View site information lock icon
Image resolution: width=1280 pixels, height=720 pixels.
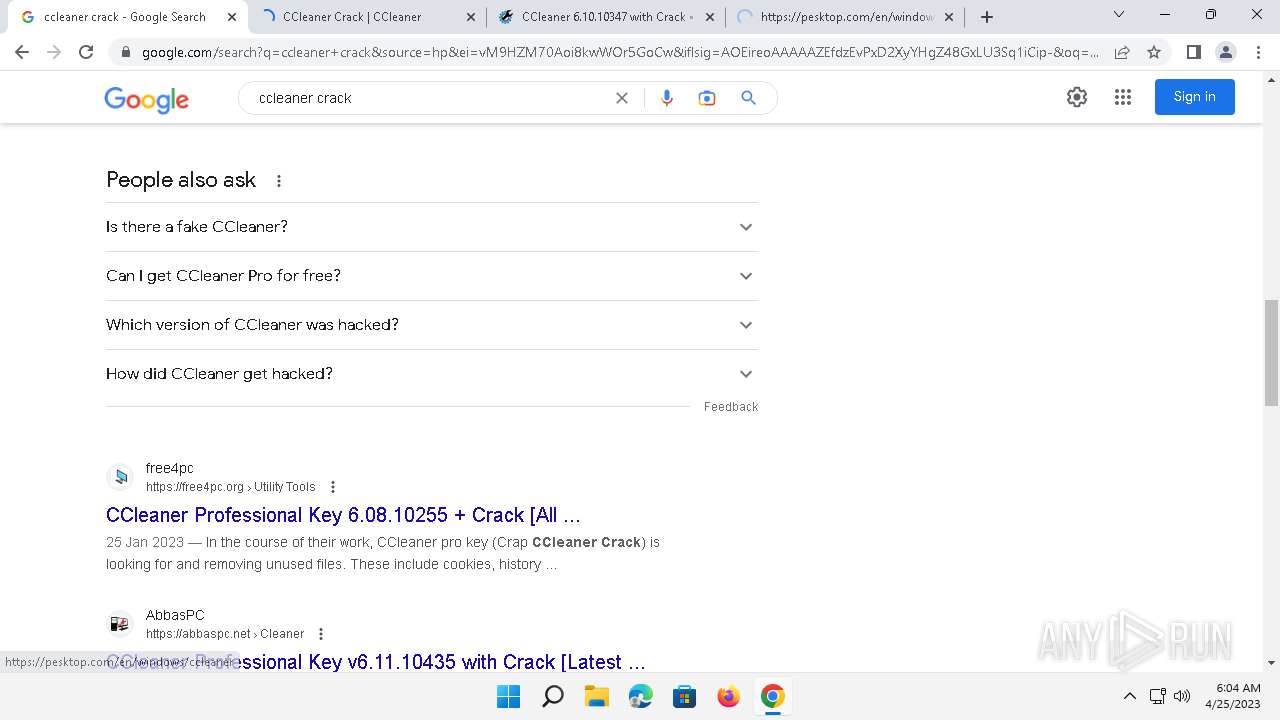point(125,52)
